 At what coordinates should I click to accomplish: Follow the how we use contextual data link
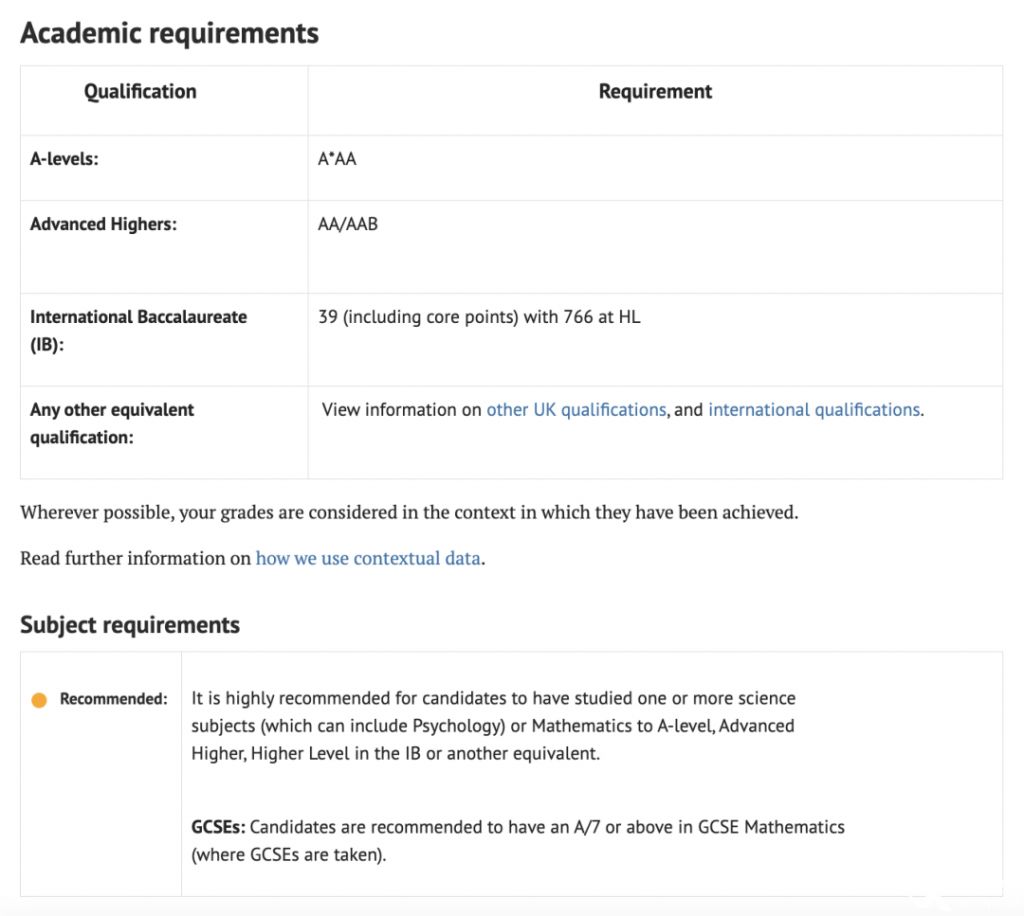click(x=368, y=559)
